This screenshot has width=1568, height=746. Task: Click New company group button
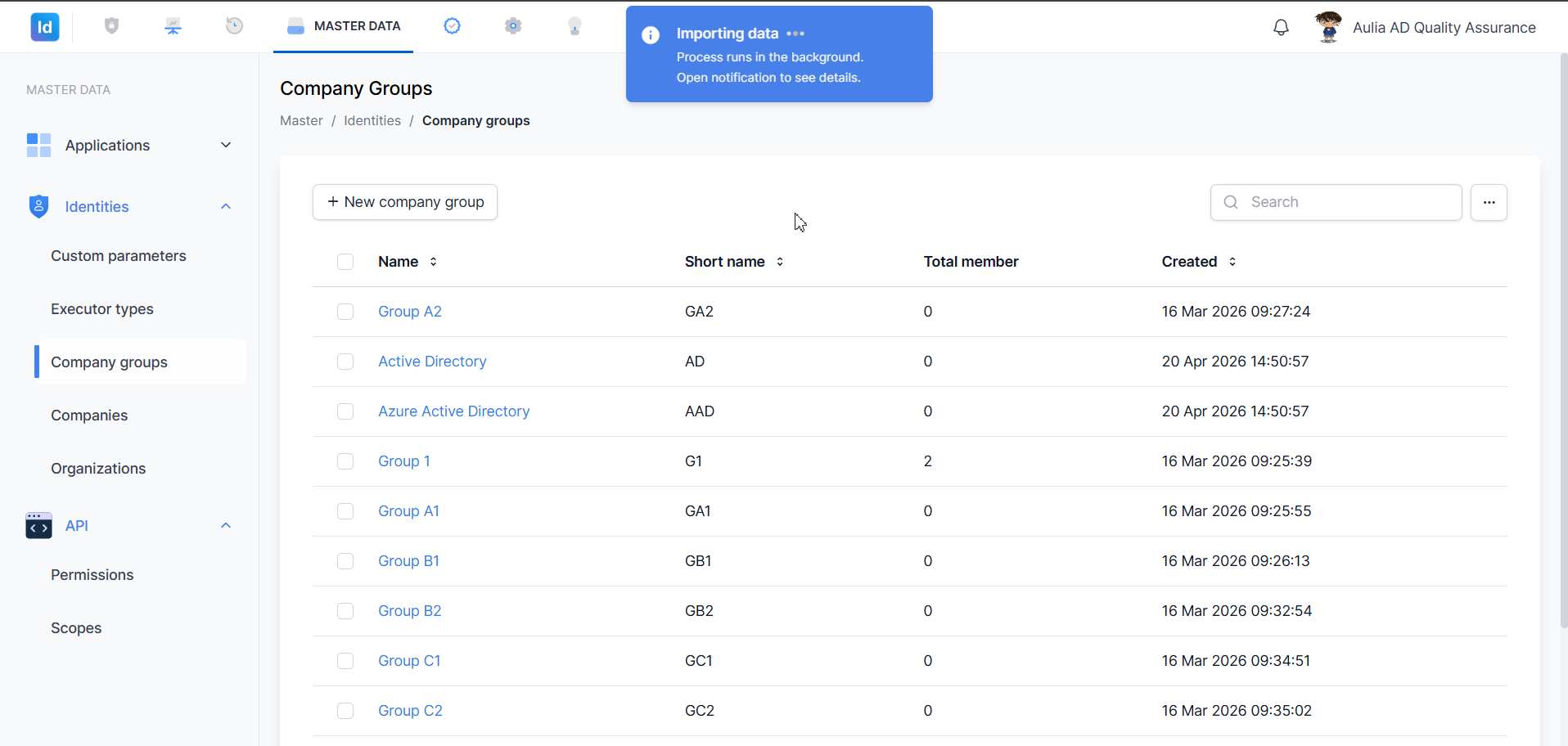coord(405,202)
